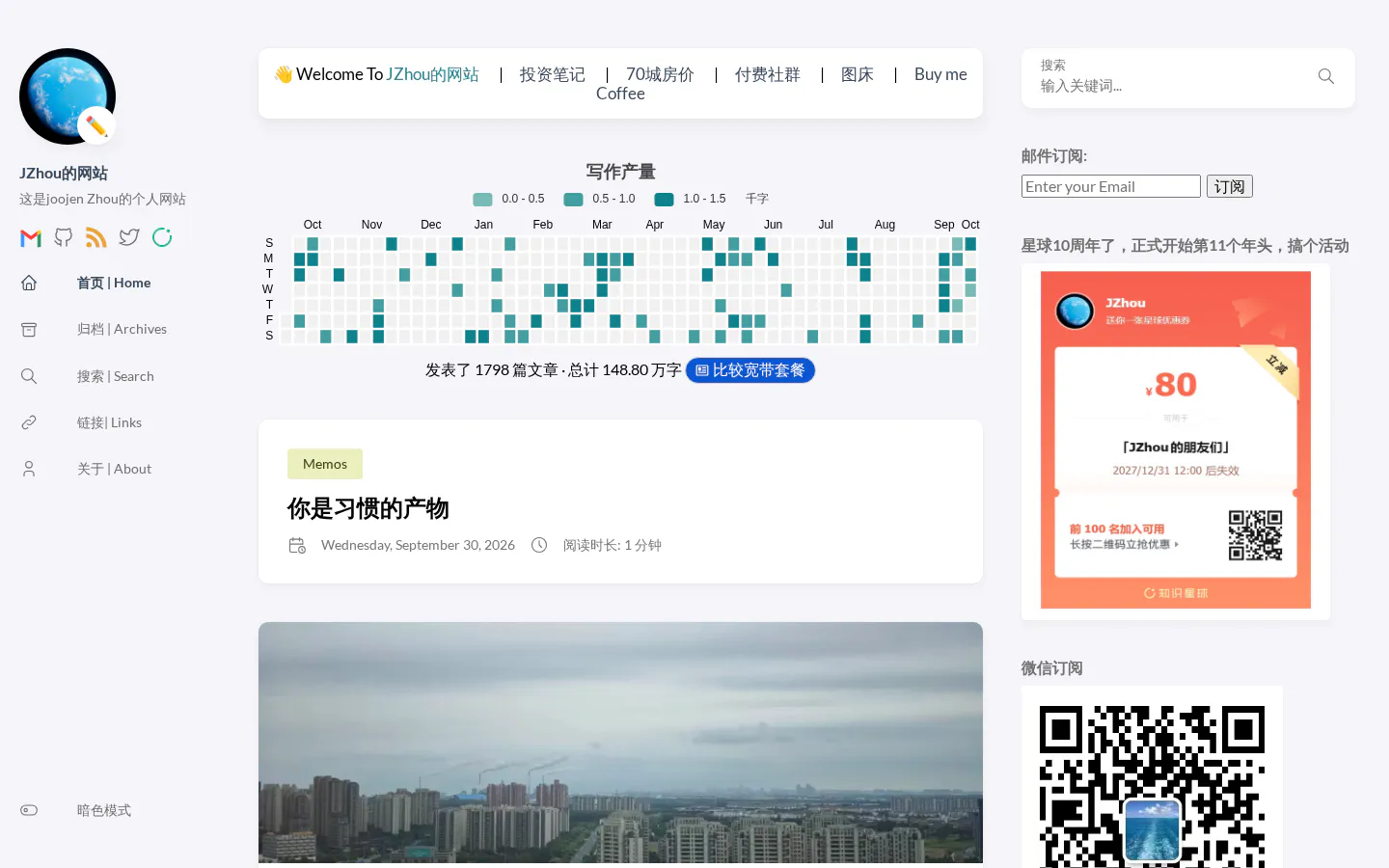Click the JZhou的网站 link in the welcome bar

coord(432,74)
